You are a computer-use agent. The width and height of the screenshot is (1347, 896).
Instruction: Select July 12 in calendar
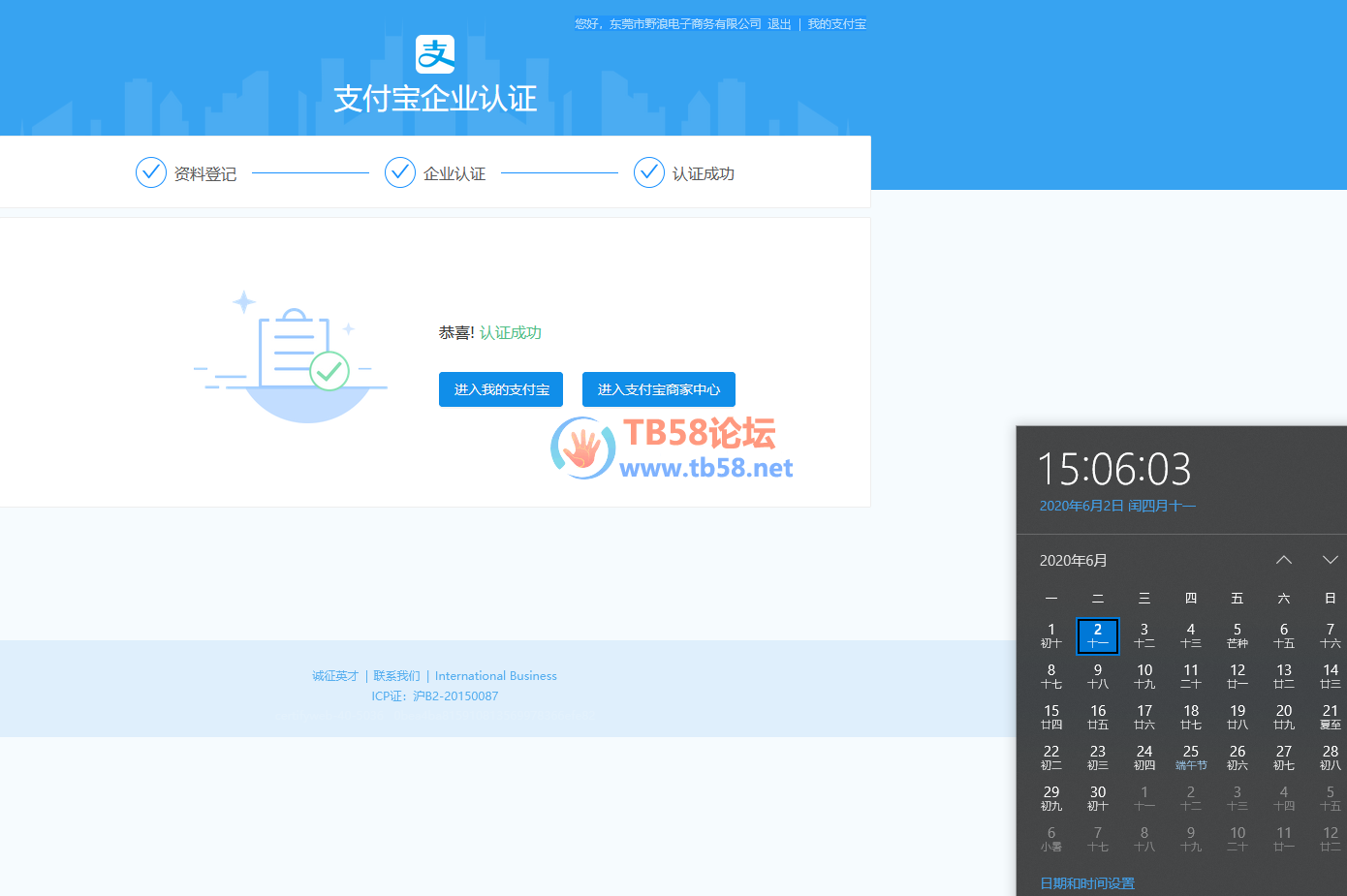1331,840
